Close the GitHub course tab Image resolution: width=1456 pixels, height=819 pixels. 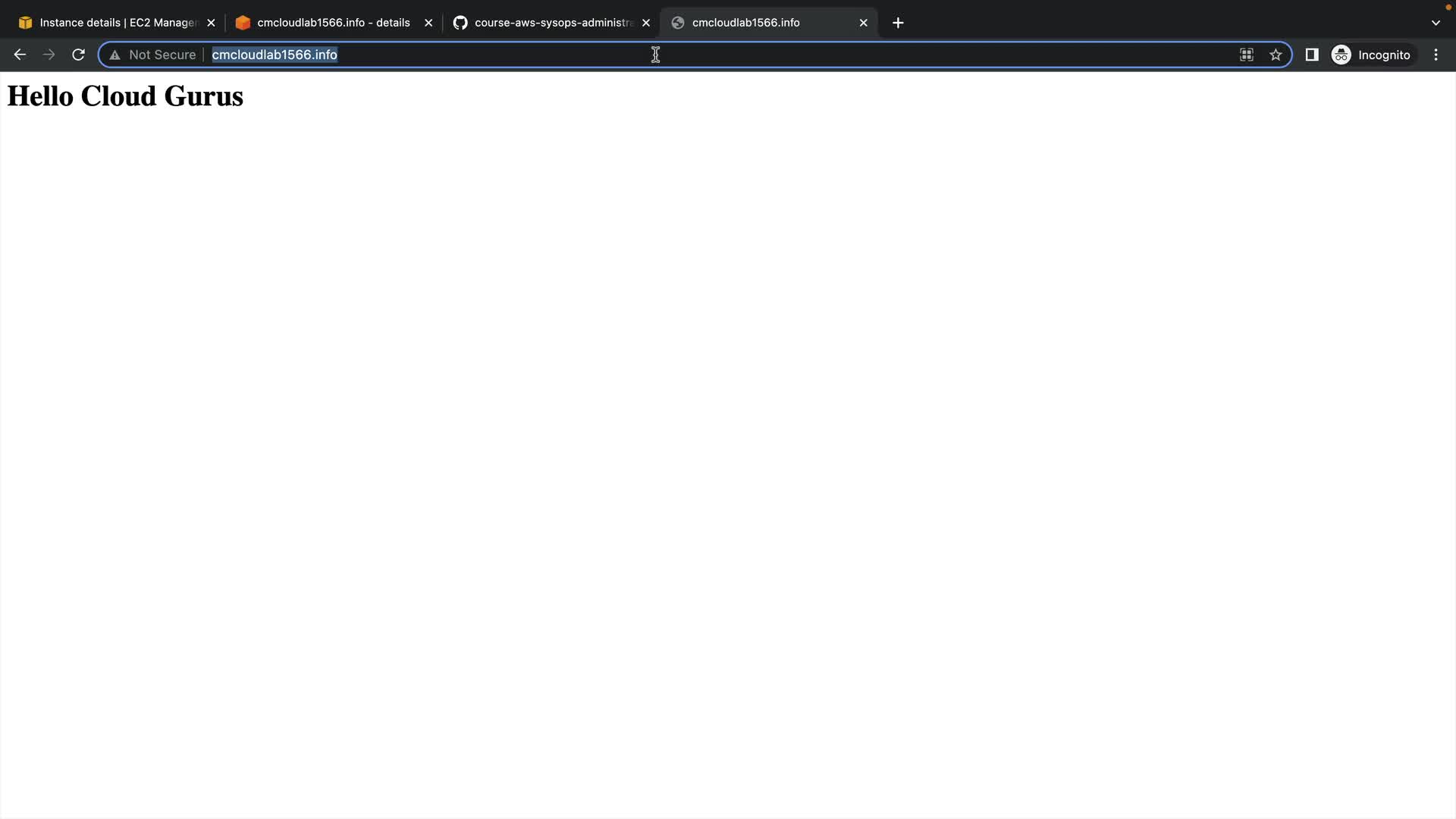[x=646, y=23]
